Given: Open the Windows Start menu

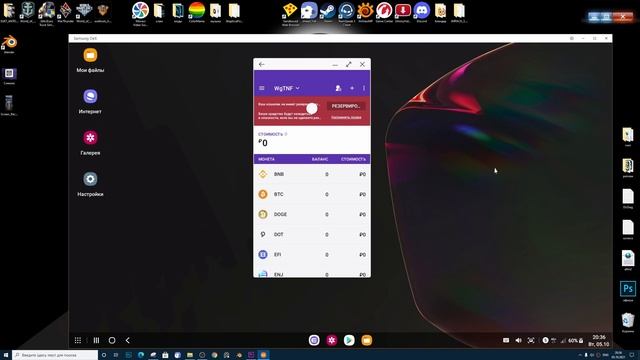Looking at the screenshot, I should [x=6, y=355].
